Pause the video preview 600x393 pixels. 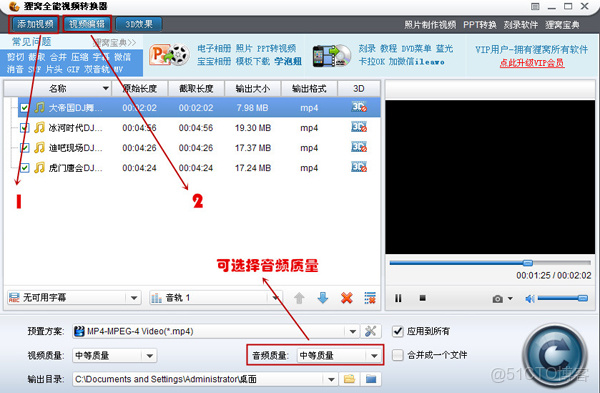[x=398, y=298]
